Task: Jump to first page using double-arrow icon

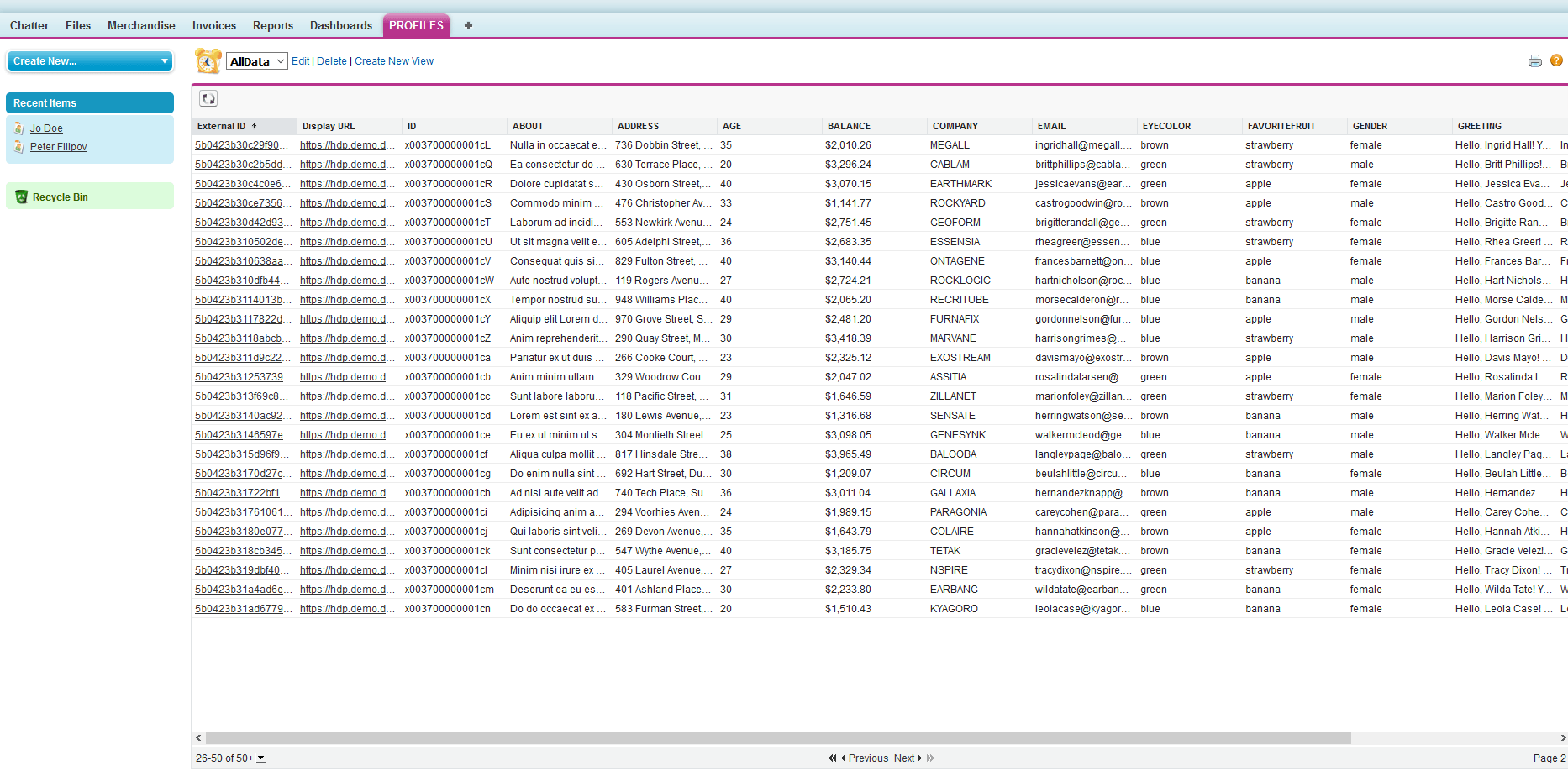Action: pyautogui.click(x=832, y=758)
